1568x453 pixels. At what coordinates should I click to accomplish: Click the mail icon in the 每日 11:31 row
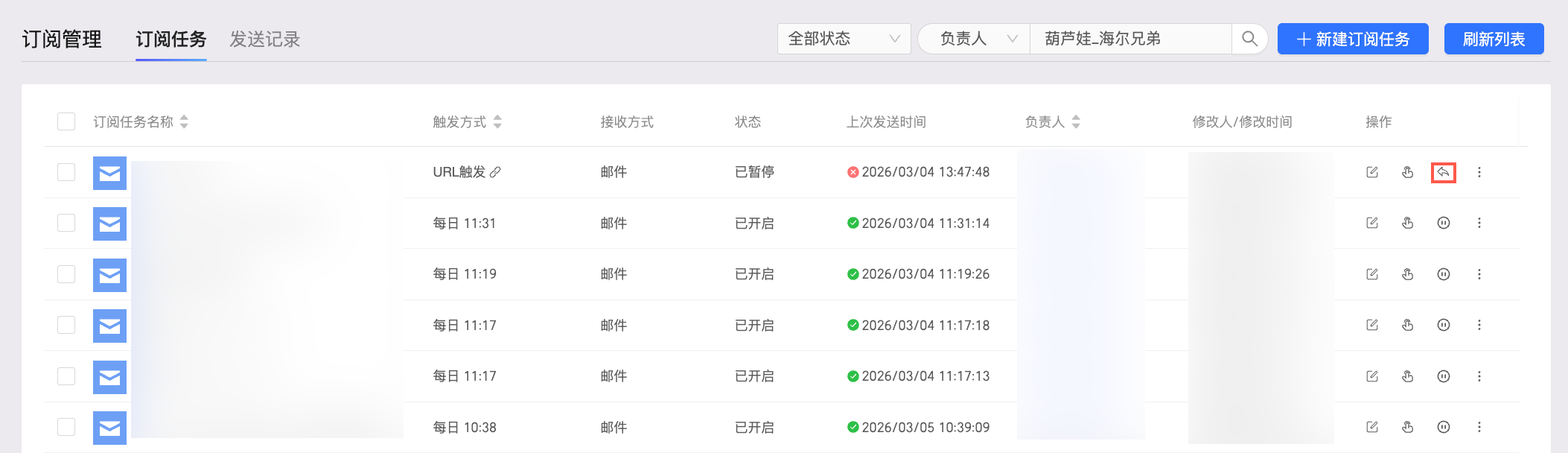click(x=109, y=224)
